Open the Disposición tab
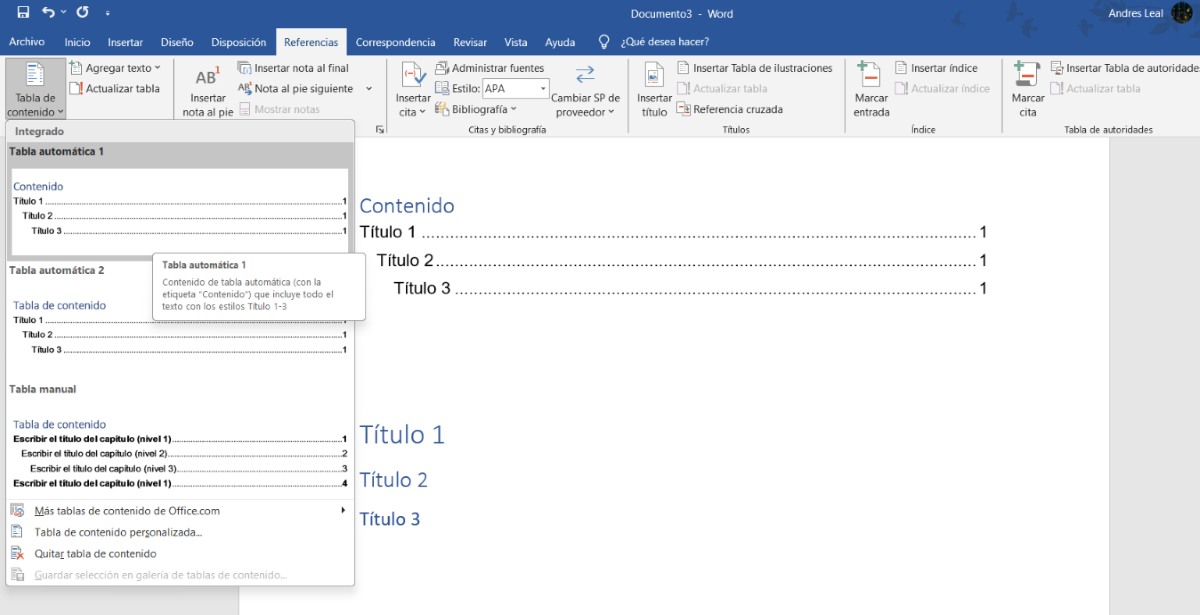Viewport: 1200px width, 615px height. pyautogui.click(x=239, y=42)
